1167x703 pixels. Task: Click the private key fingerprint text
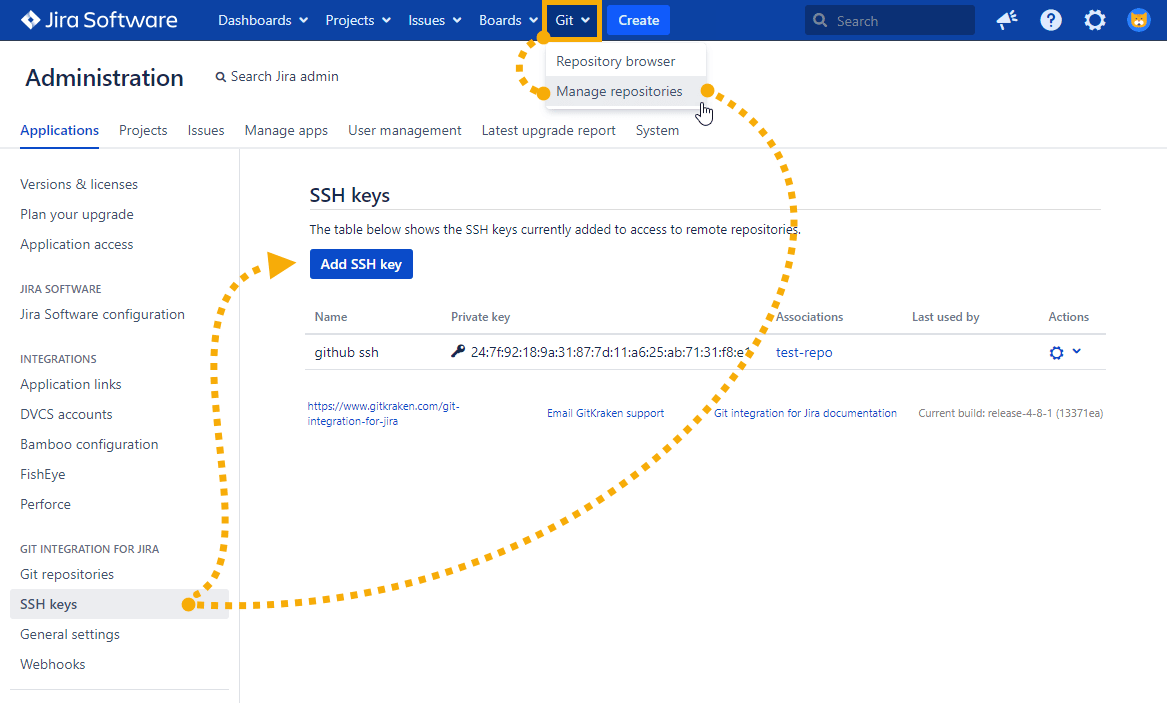pyautogui.click(x=610, y=353)
